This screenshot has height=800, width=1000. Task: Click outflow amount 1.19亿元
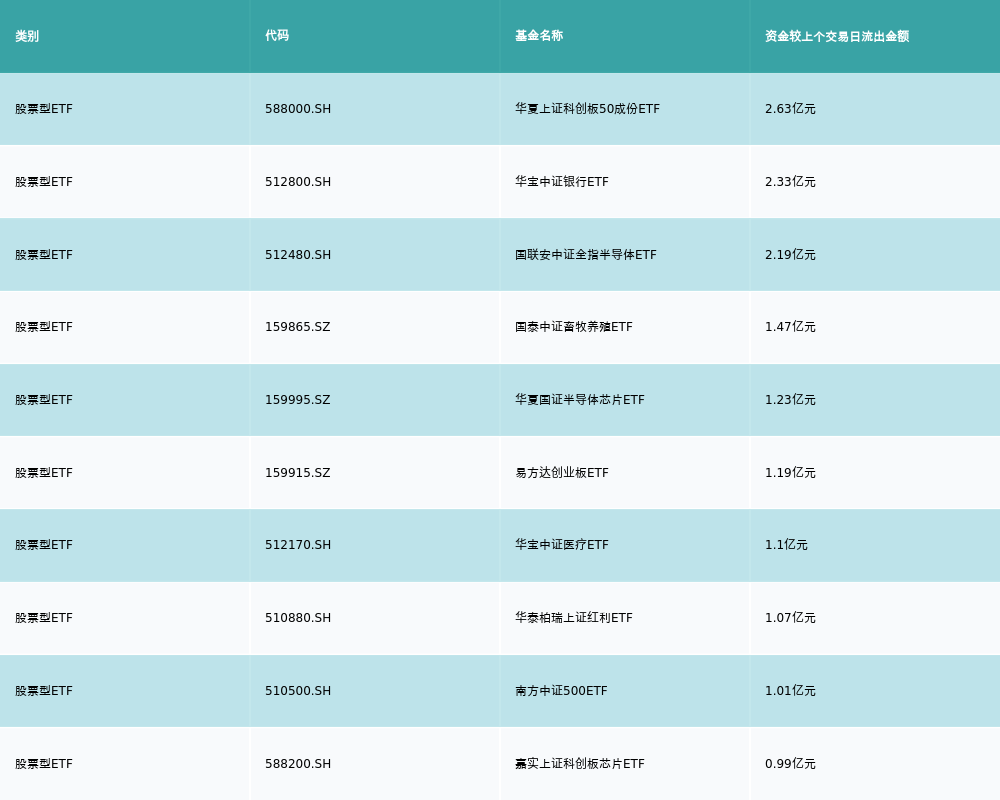790,473
